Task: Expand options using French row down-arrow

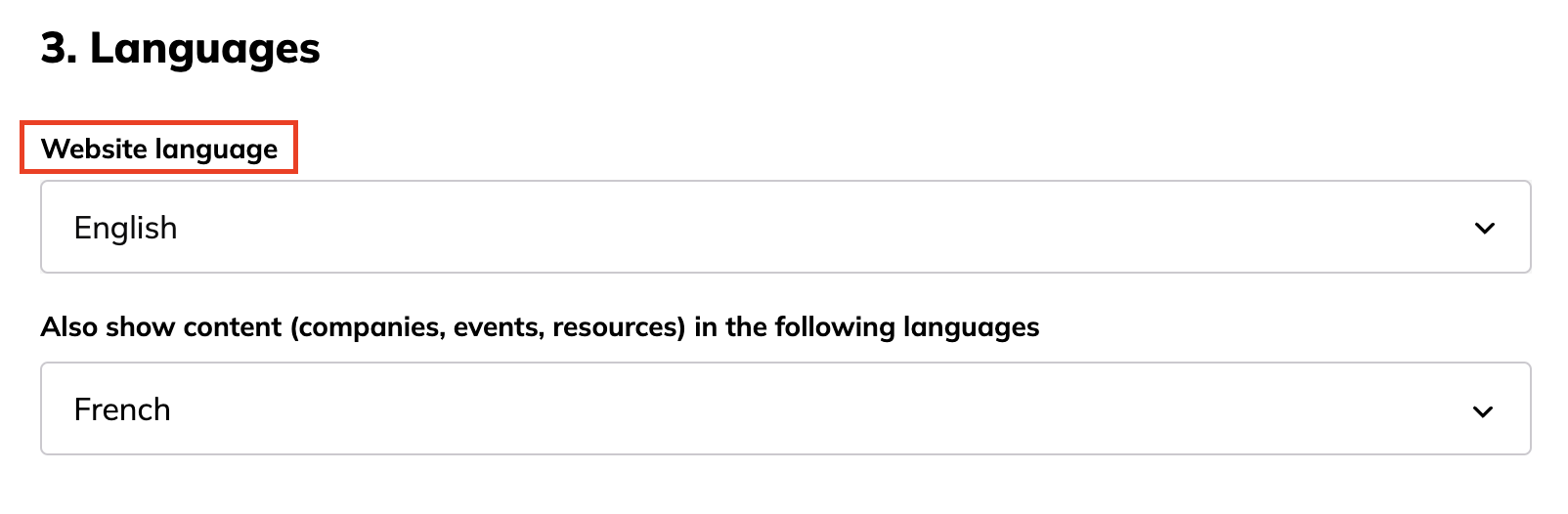Action: click(1483, 411)
